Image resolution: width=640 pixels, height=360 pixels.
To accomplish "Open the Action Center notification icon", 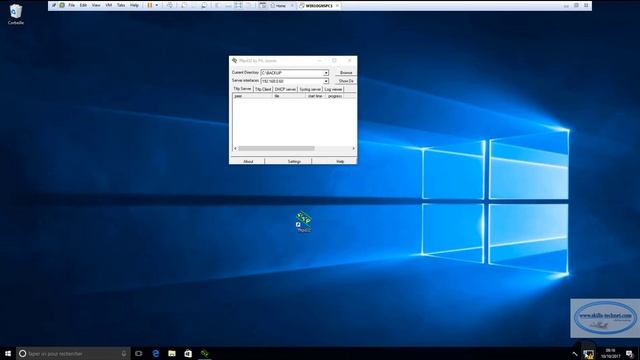I will pyautogui.click(x=629, y=354).
